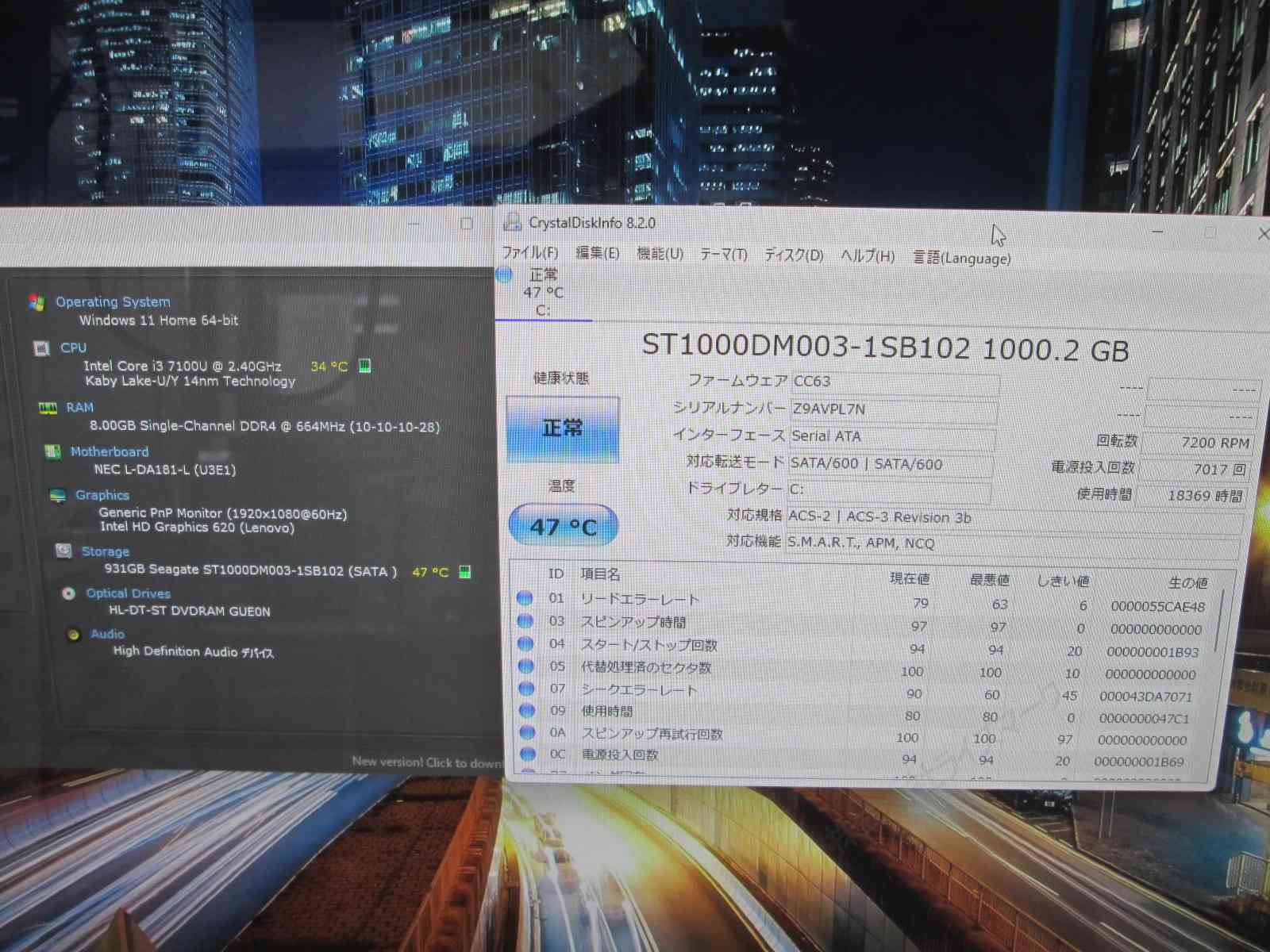Open the Storage section link
The height and width of the screenshot is (952, 1270).
[x=106, y=551]
